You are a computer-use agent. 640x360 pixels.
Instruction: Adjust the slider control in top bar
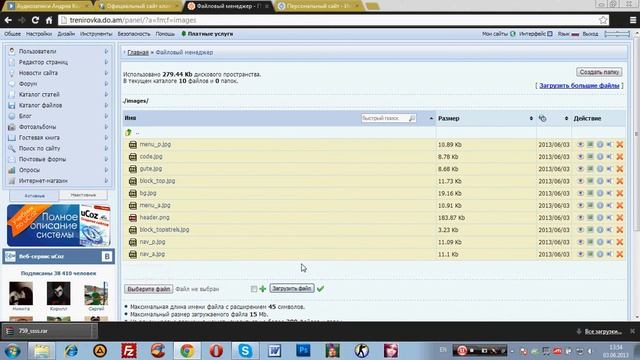[x=617, y=34]
